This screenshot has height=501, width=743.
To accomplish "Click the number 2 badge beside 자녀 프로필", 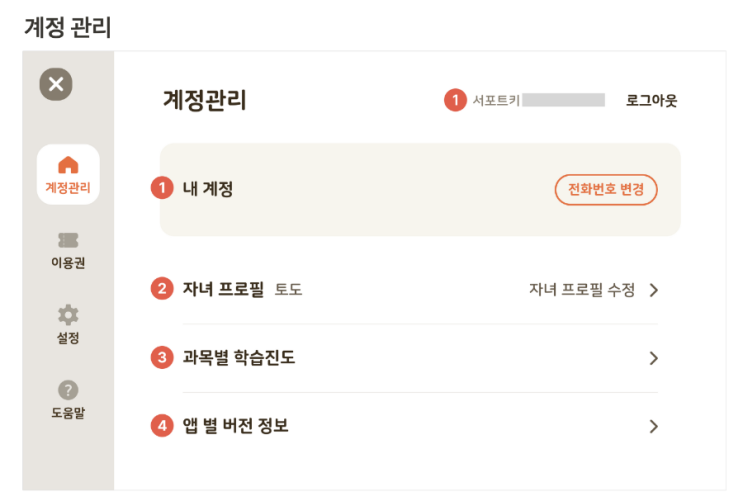I will (x=162, y=290).
